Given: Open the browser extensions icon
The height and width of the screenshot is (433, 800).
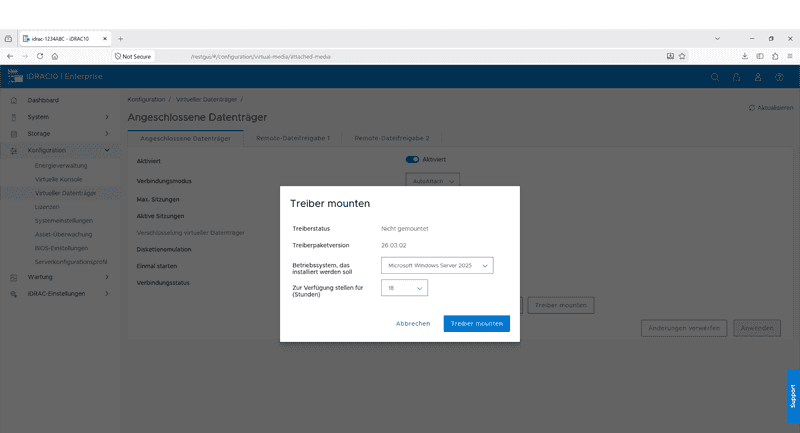Looking at the screenshot, I should (x=775, y=56).
